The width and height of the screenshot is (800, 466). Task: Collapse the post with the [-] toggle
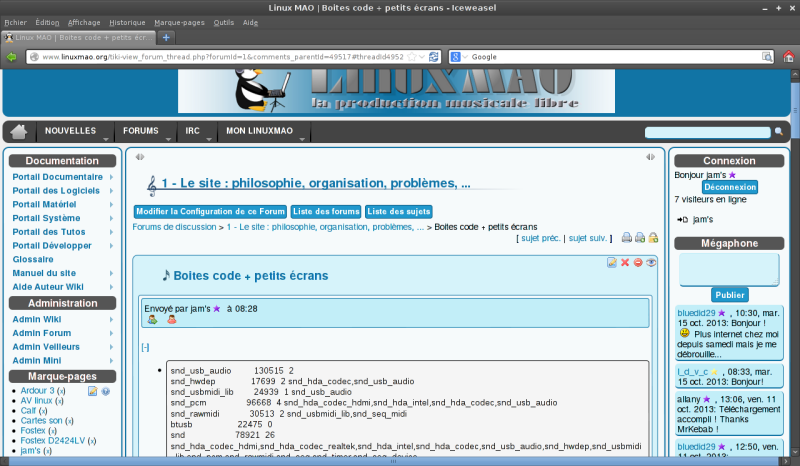145,347
